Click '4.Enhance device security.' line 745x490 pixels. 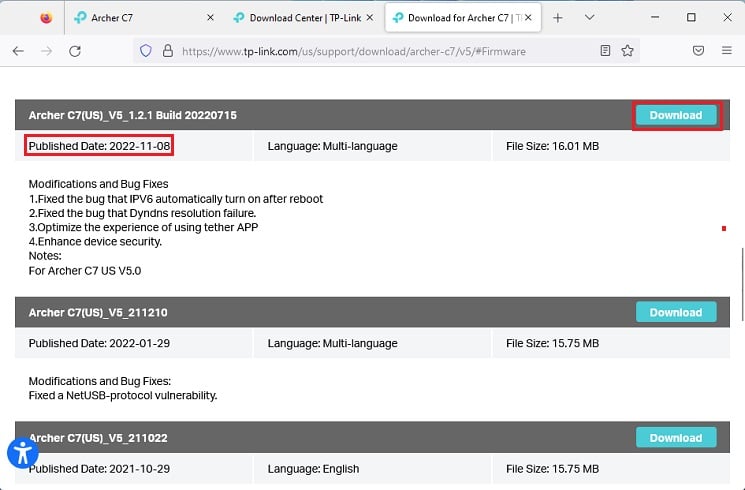click(x=96, y=241)
